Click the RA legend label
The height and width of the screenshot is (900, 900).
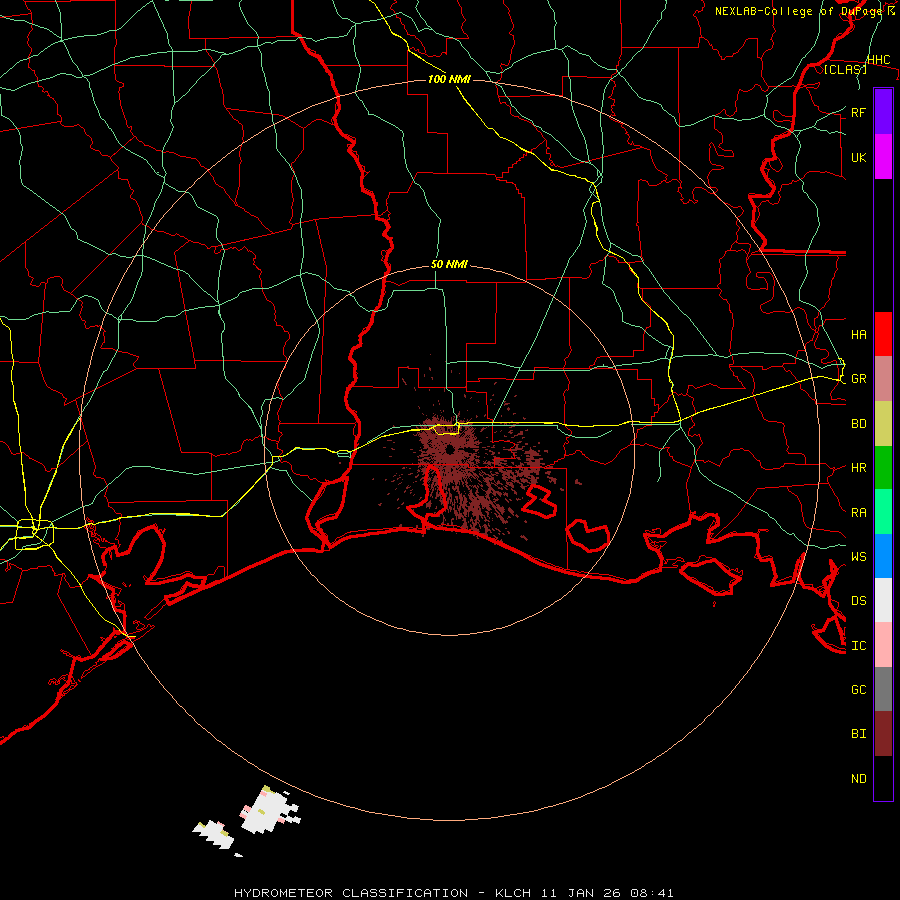[858, 513]
